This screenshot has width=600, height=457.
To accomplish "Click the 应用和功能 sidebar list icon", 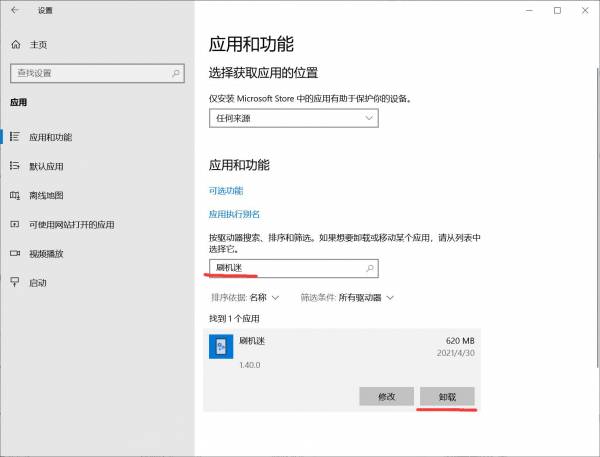I will pyautogui.click(x=15, y=137).
